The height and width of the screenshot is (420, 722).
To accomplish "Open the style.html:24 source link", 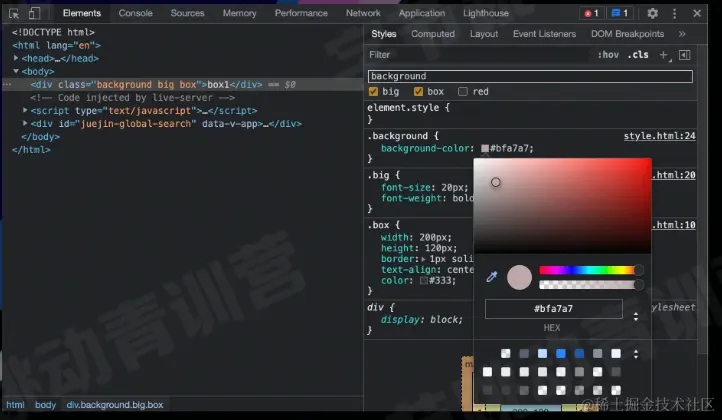I will (659, 136).
